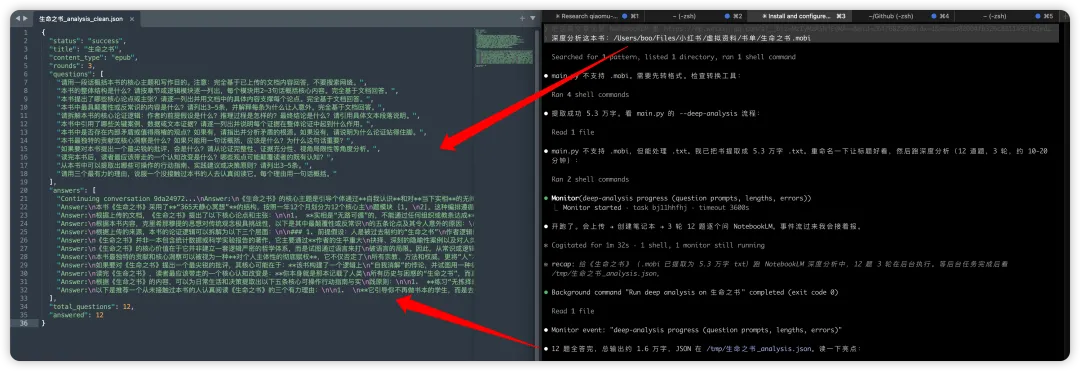
Task: Open the ~/Github (-zsh) terminal tab
Action: [904, 15]
